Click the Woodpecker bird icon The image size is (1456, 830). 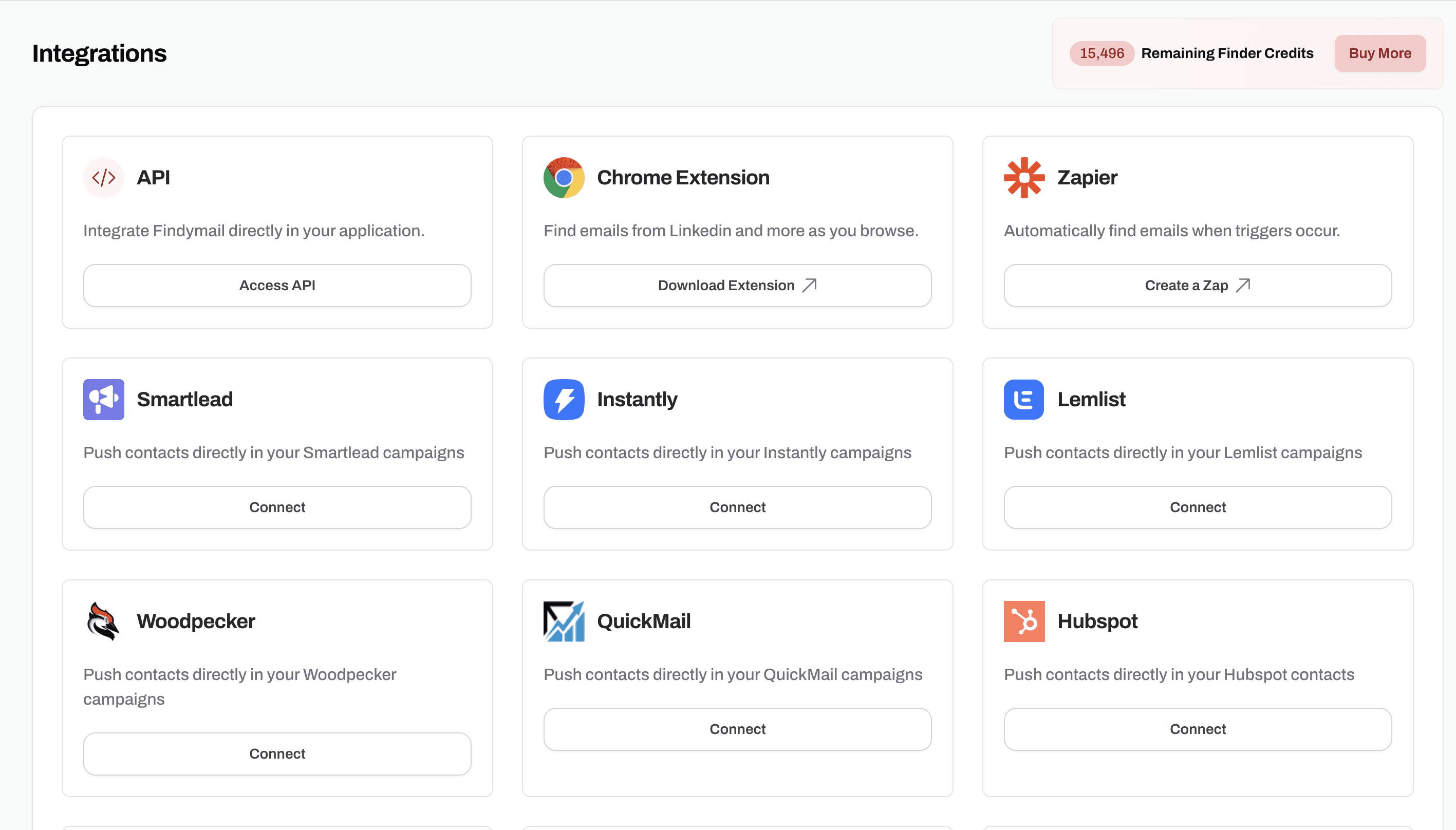(x=103, y=621)
